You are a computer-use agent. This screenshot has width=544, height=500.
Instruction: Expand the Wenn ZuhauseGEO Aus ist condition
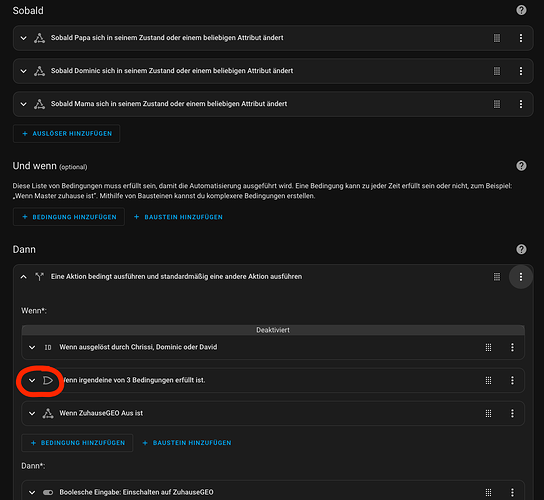point(32,413)
